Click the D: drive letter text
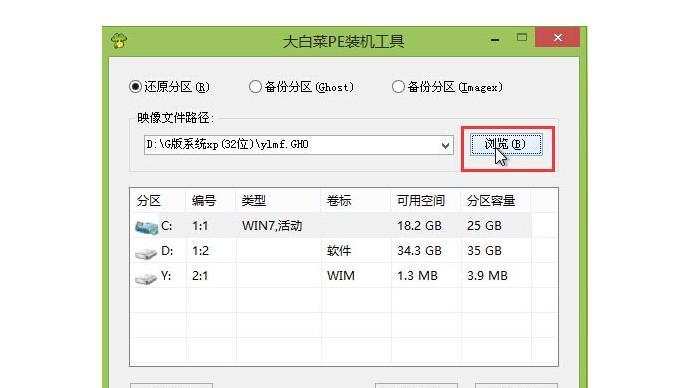The height and width of the screenshot is (388, 700). 167,251
